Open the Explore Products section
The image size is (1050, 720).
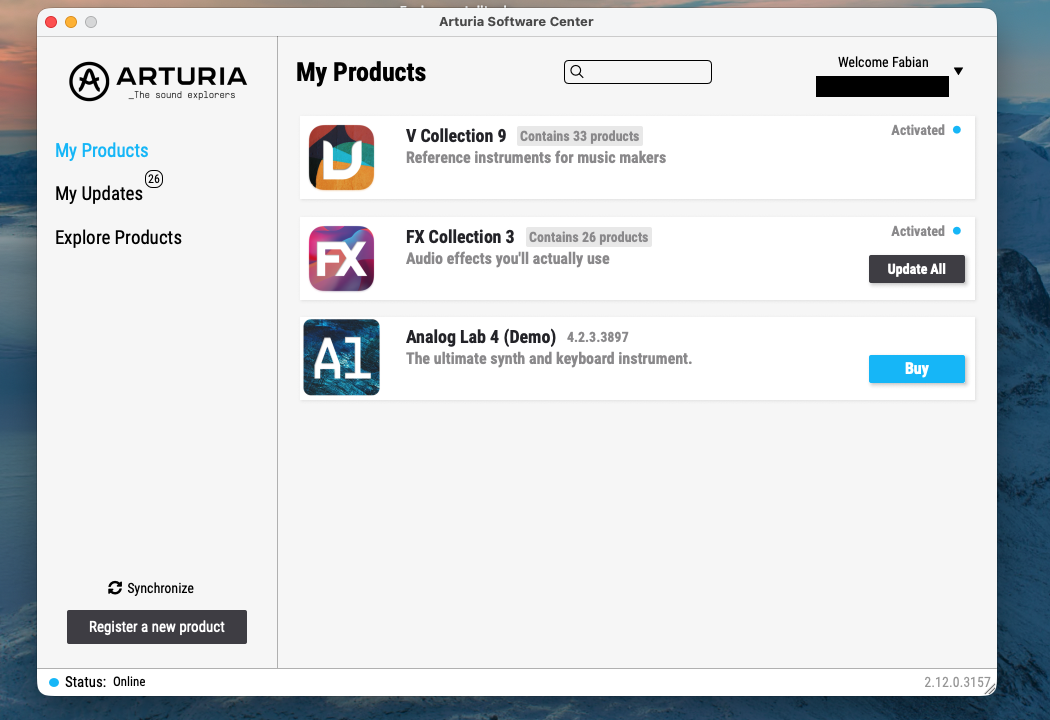click(117, 237)
